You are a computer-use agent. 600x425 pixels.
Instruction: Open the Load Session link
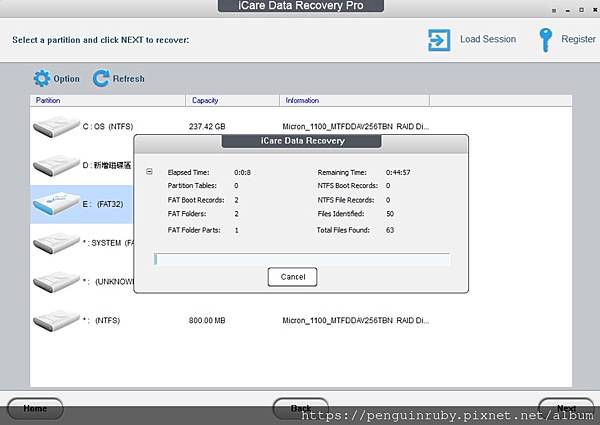pyautogui.click(x=488, y=39)
